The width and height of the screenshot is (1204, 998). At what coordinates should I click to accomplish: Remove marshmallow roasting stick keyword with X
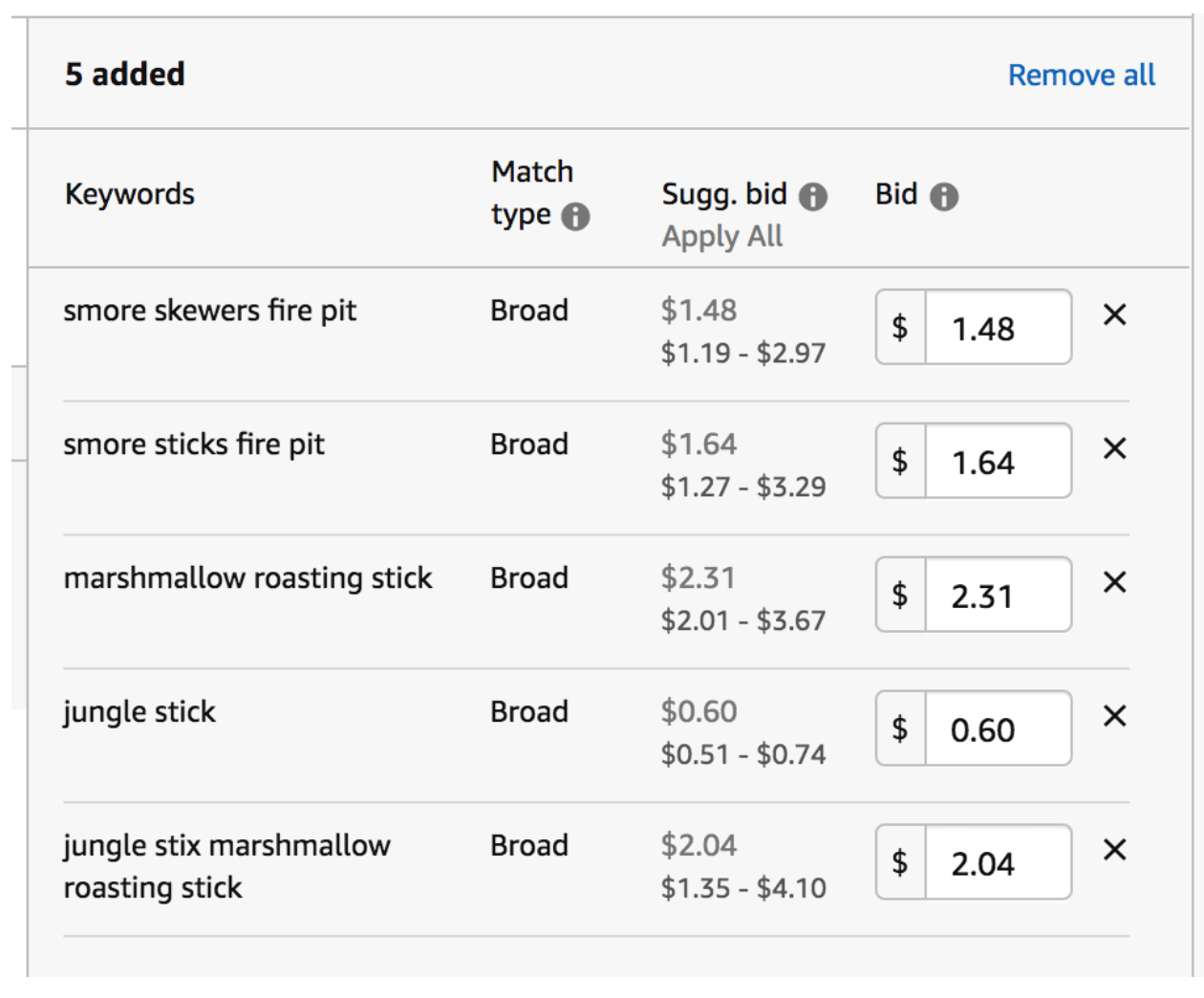tap(1115, 582)
